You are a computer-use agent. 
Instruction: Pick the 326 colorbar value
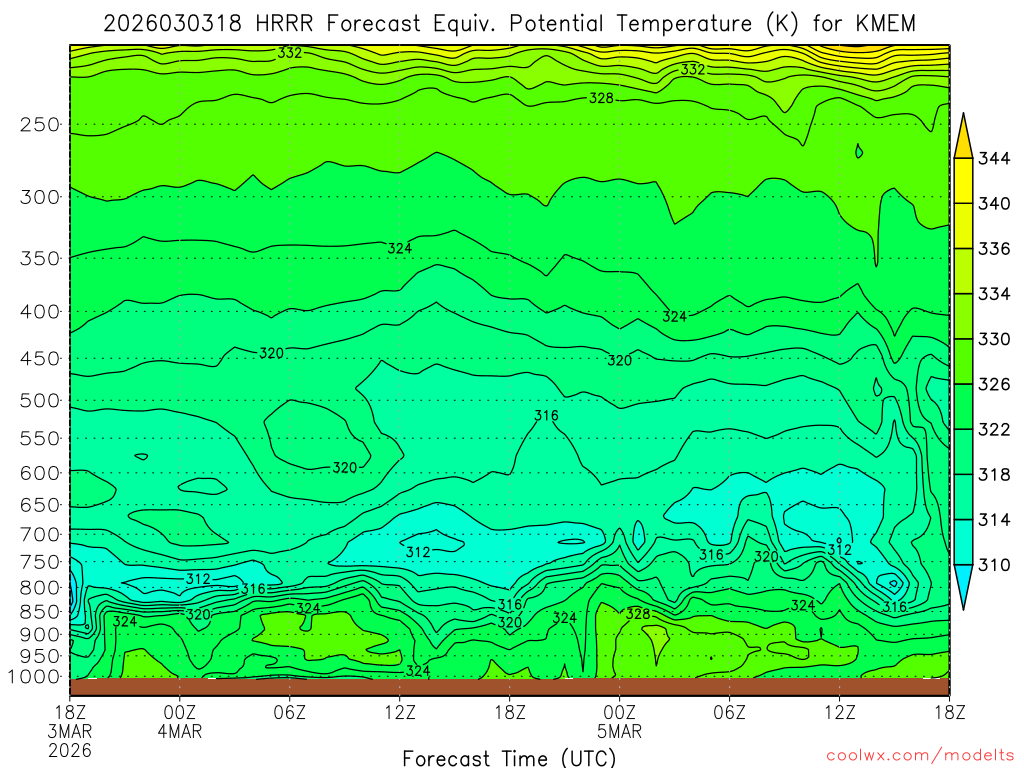tap(994, 384)
